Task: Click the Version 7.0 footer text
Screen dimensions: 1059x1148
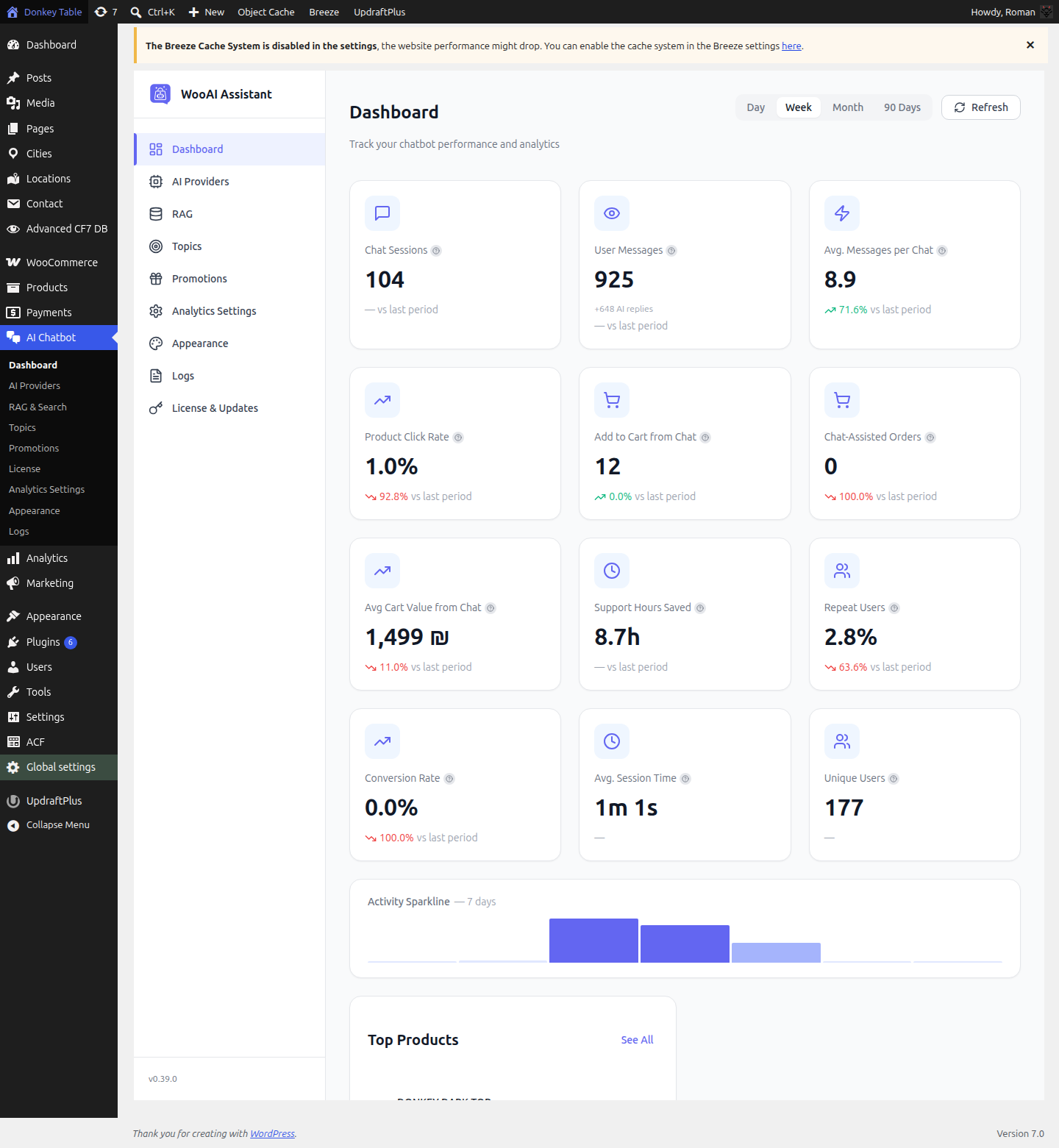Action: point(1020,1133)
